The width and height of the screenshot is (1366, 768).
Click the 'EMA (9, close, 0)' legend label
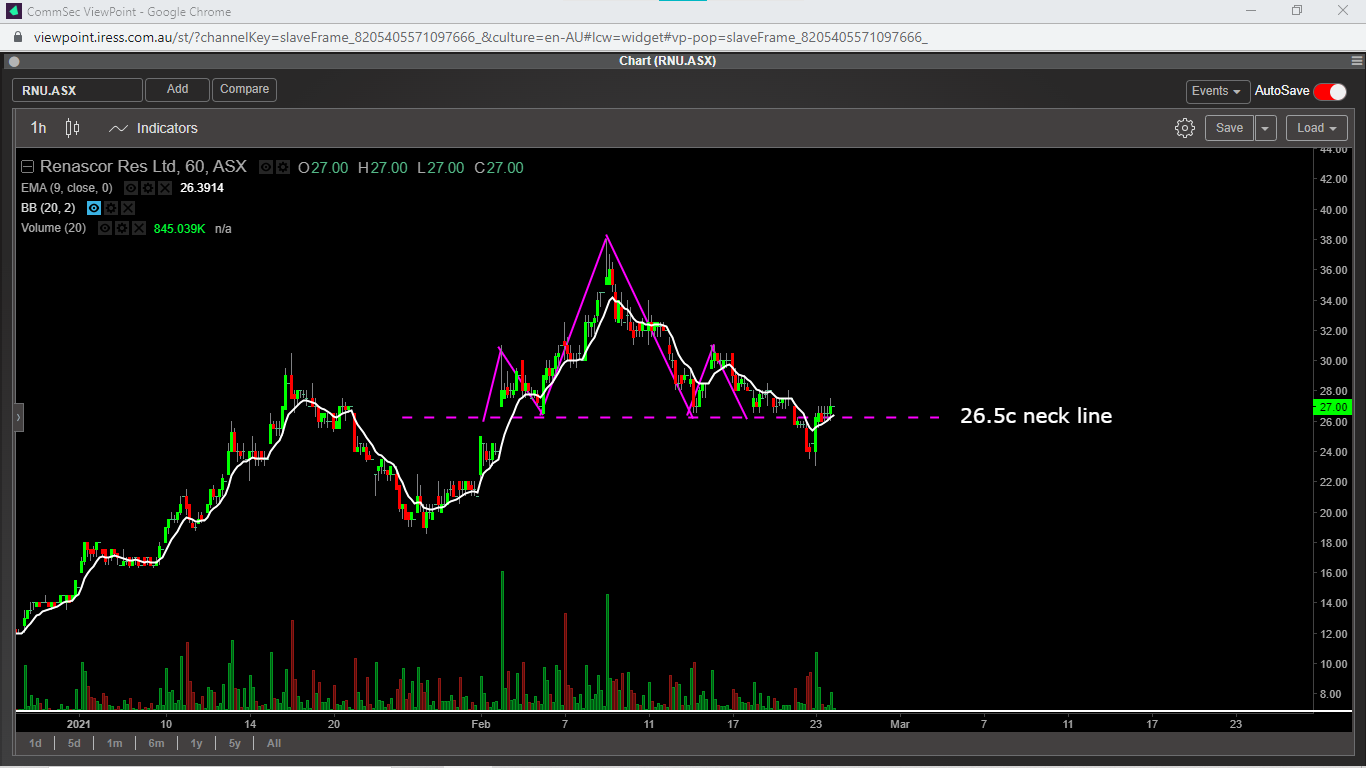(67, 188)
